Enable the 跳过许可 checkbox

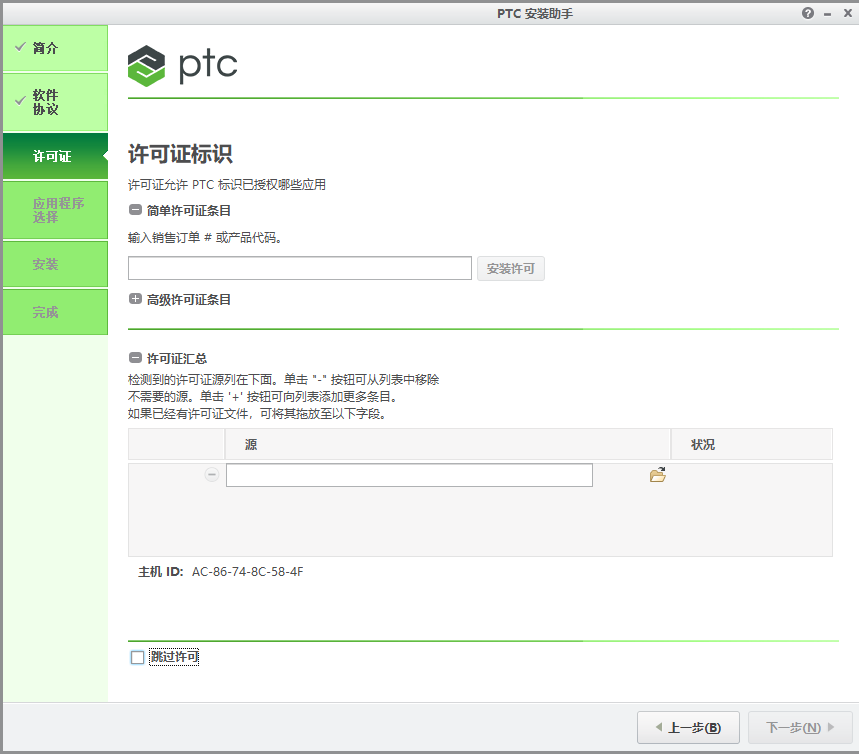136,657
